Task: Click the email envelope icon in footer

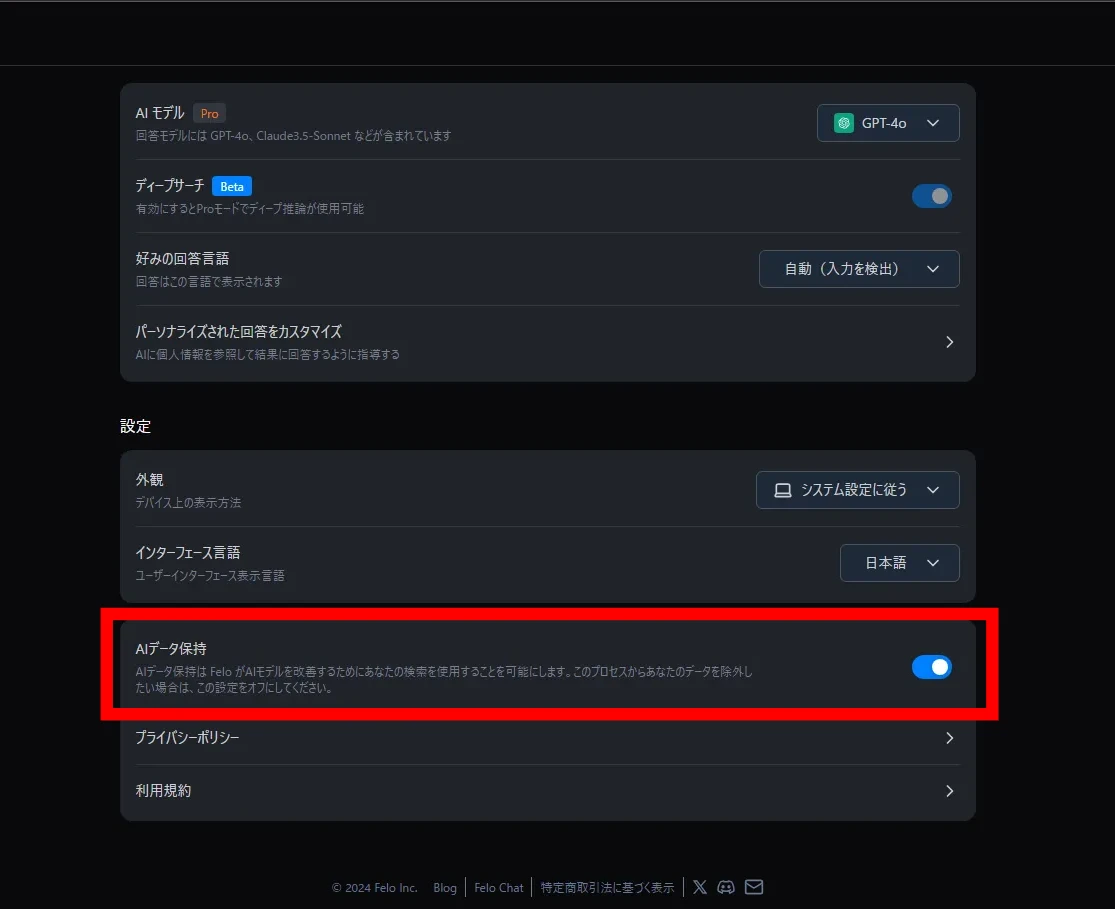Action: pos(754,887)
